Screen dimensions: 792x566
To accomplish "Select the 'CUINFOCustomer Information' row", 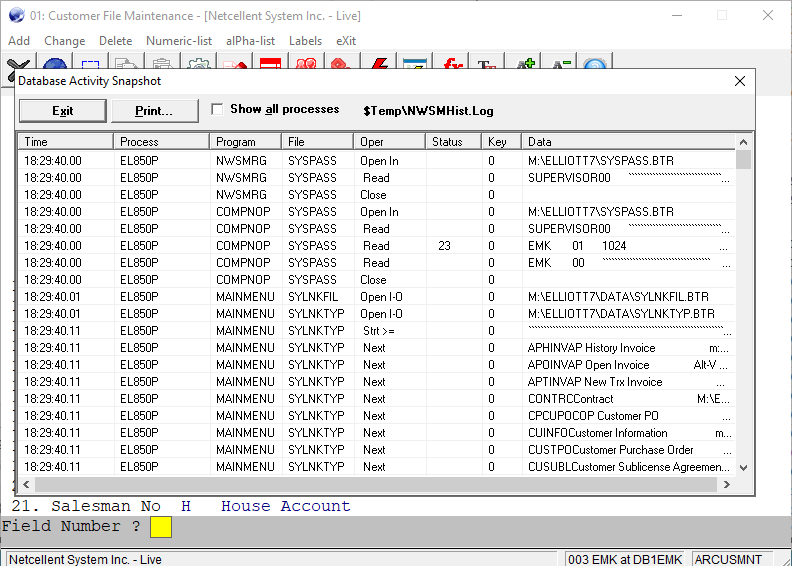I will pos(377,433).
